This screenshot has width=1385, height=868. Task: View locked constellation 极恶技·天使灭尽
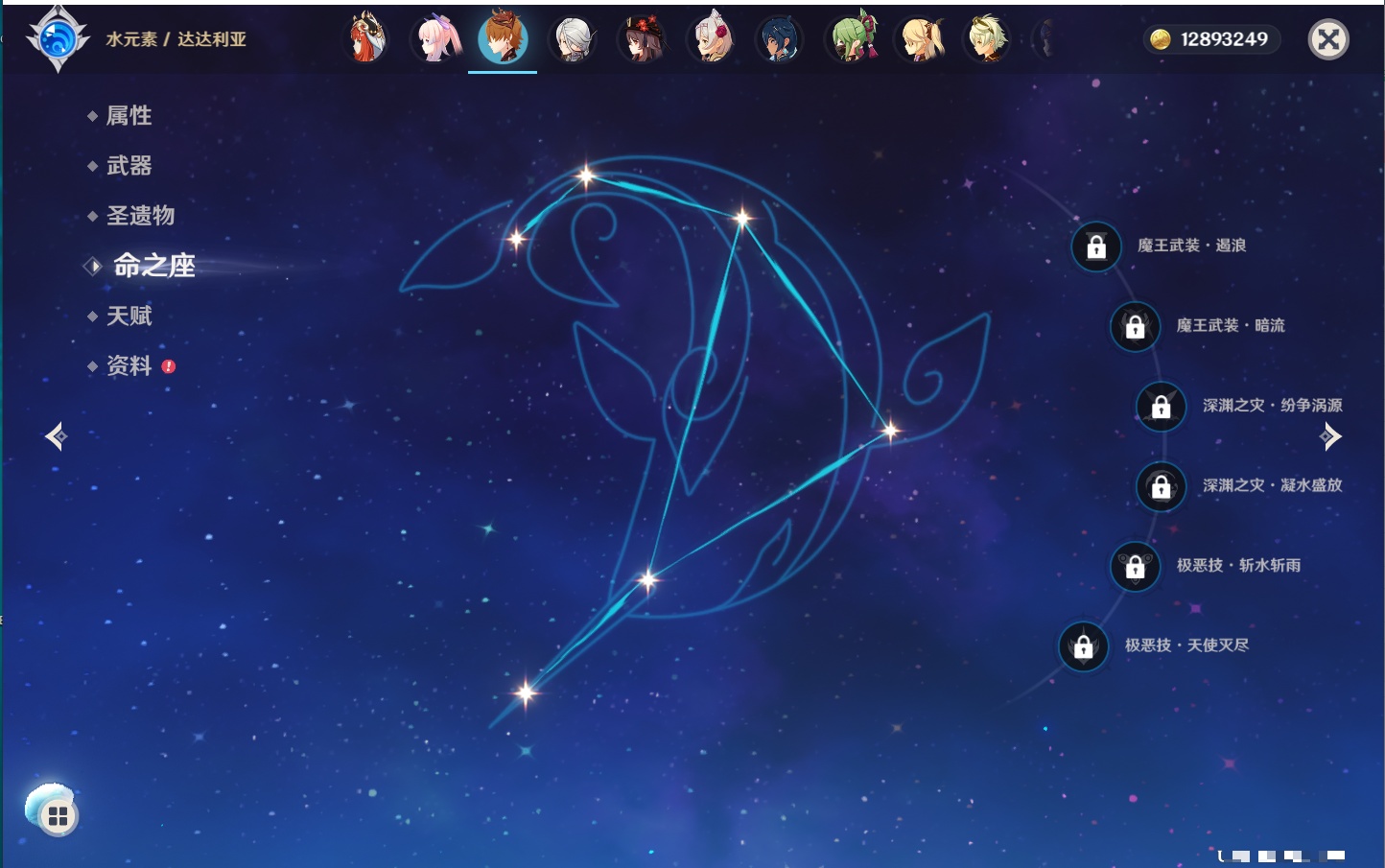pyautogui.click(x=1083, y=646)
